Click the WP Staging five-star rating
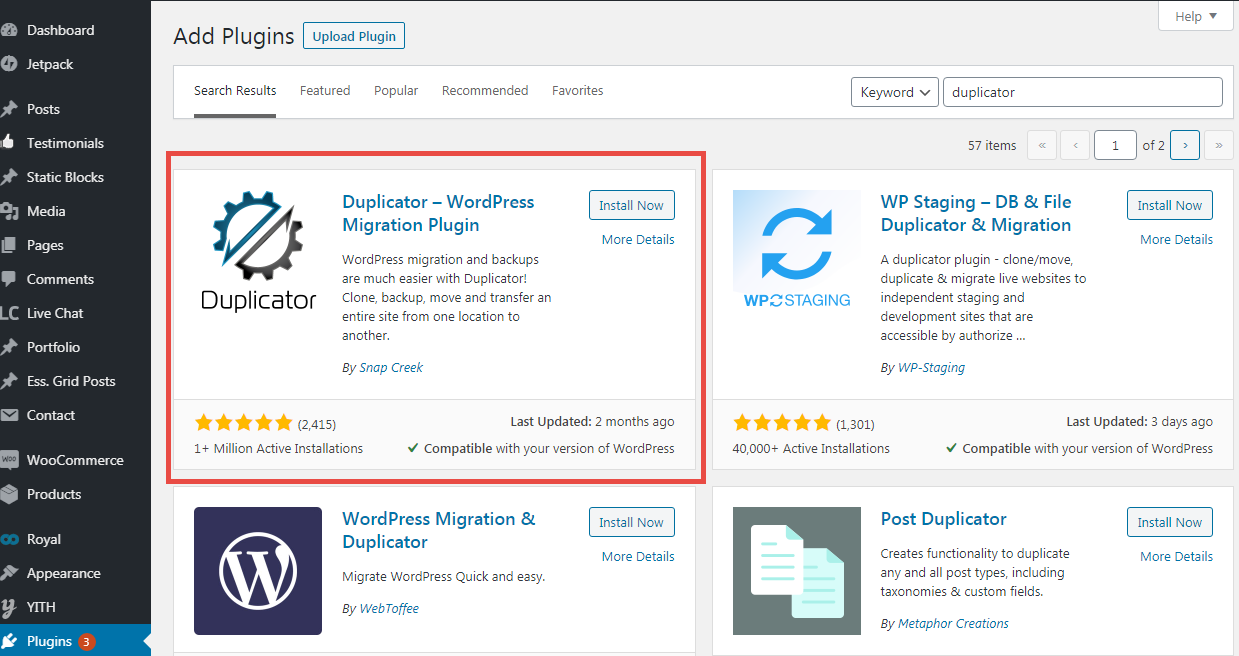The width and height of the screenshot is (1239, 656). pos(782,423)
